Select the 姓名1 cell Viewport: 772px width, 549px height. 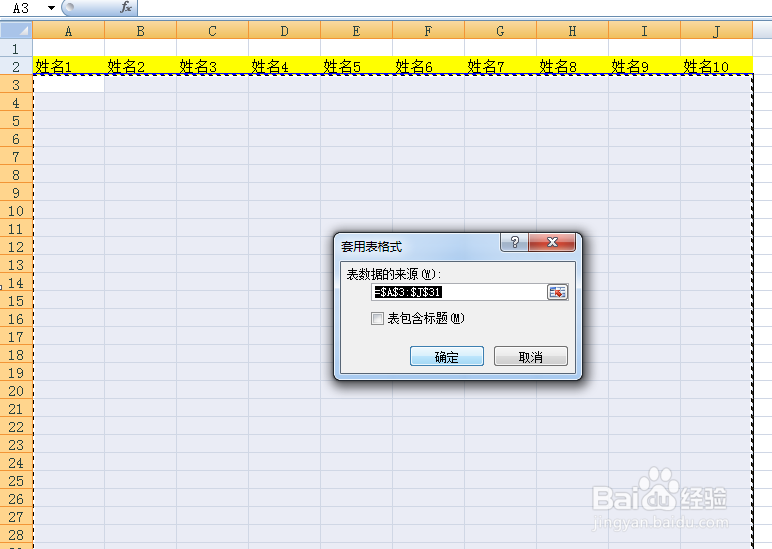click(x=68, y=66)
